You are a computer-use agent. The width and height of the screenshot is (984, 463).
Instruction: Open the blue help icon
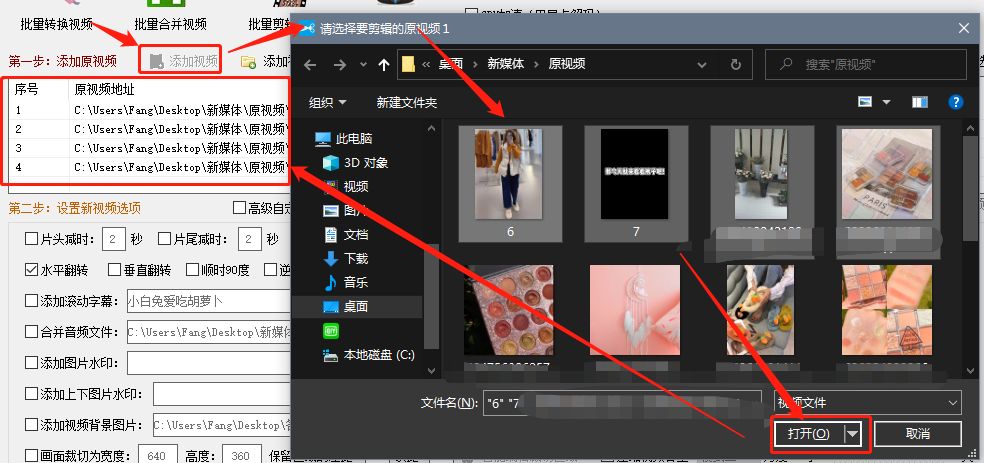956,102
